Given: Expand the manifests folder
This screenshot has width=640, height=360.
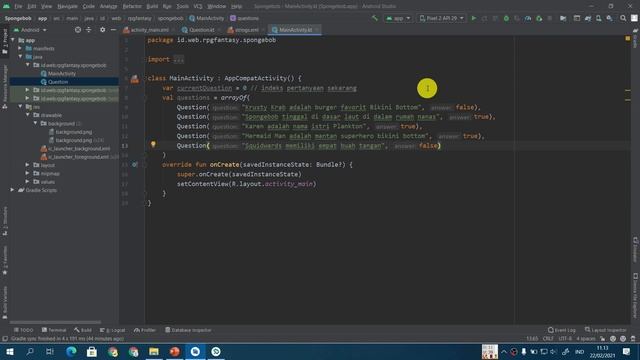Looking at the screenshot, I should click(x=20, y=49).
